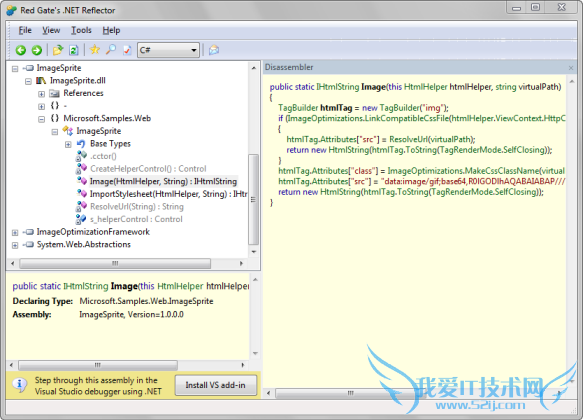The image size is (583, 420).
Task: Click the Bookmarks star icon
Action: pyautogui.click(x=95, y=49)
